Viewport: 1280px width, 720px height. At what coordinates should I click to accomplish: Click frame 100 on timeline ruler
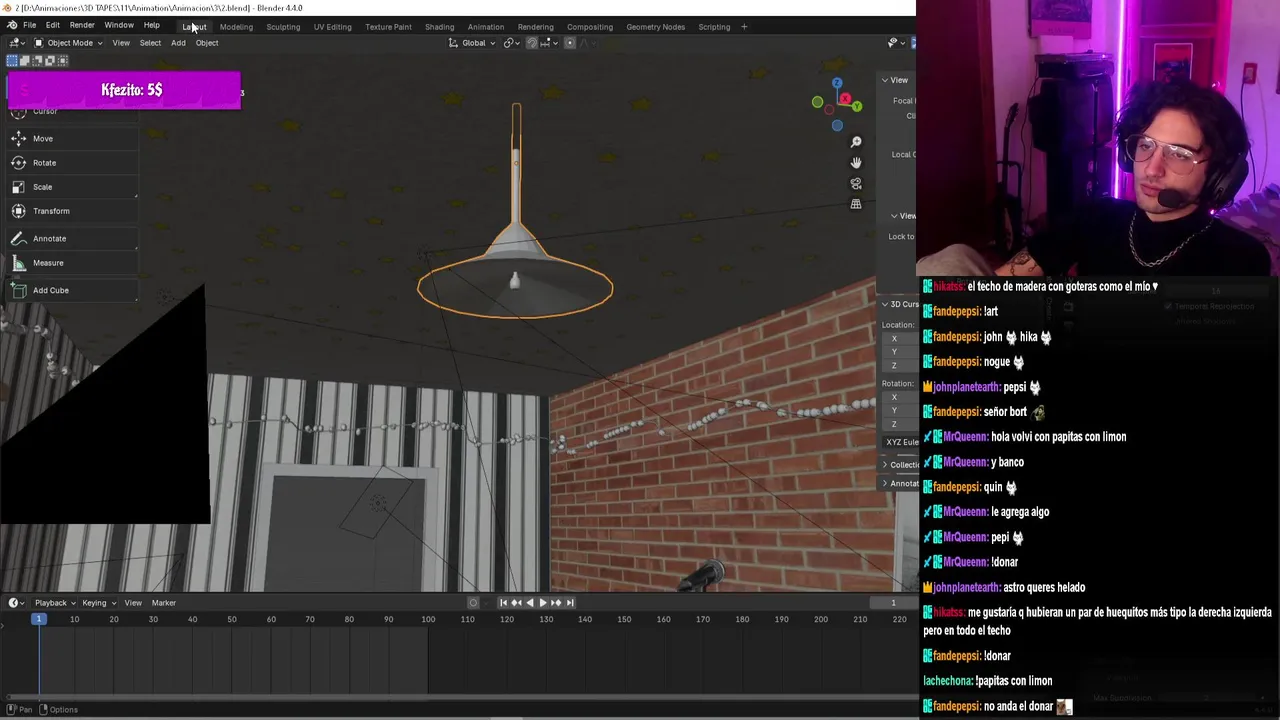click(x=428, y=620)
